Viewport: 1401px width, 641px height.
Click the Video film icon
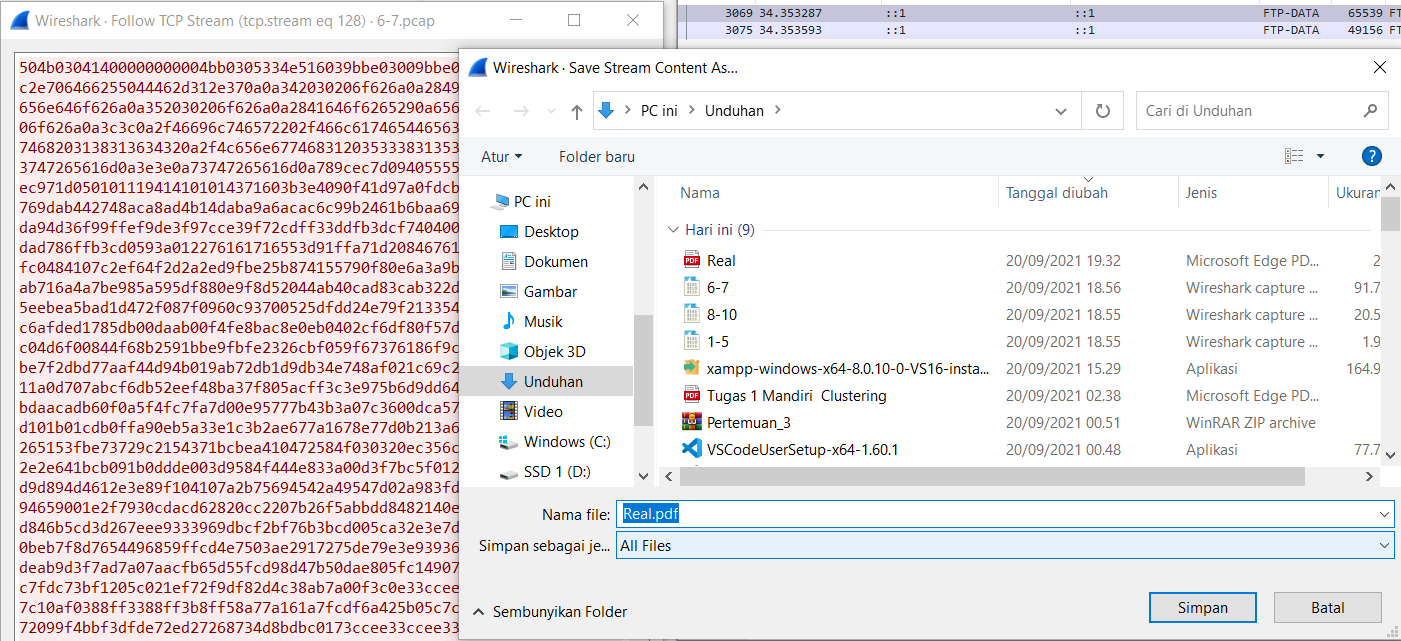[x=508, y=411]
